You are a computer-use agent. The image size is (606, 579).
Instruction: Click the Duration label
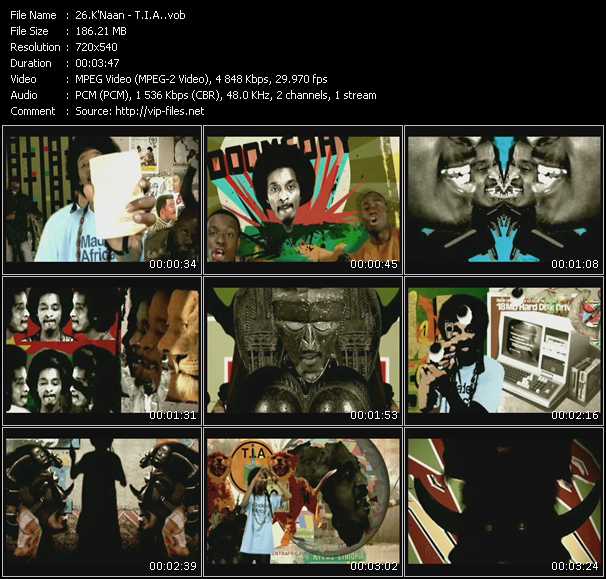[x=31, y=63]
